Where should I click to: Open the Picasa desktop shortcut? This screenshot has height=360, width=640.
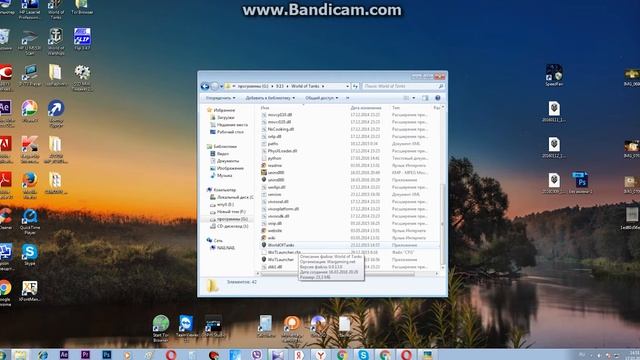pos(29,111)
